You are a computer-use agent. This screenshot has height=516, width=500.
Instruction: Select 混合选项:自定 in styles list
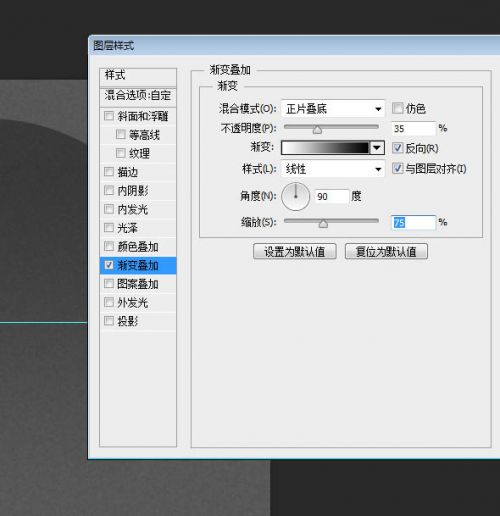[138, 96]
